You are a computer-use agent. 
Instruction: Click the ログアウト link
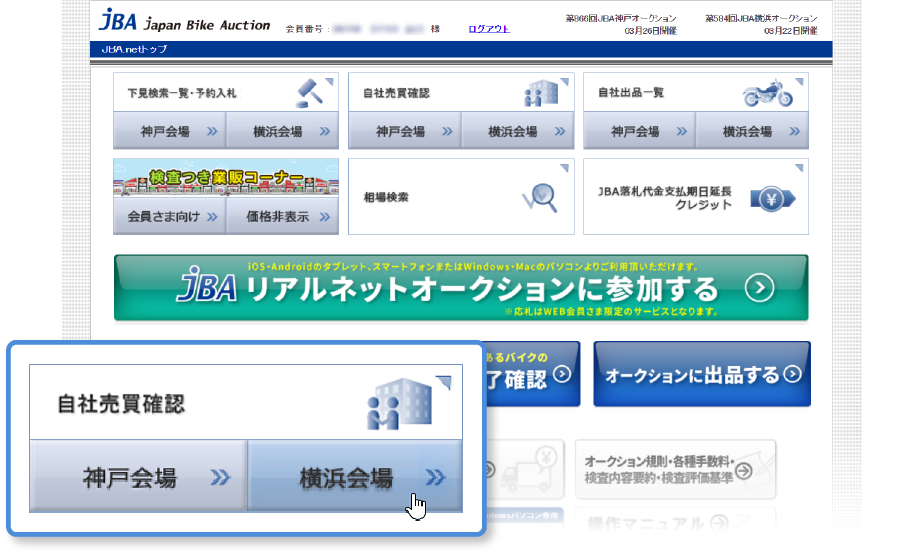click(x=489, y=29)
